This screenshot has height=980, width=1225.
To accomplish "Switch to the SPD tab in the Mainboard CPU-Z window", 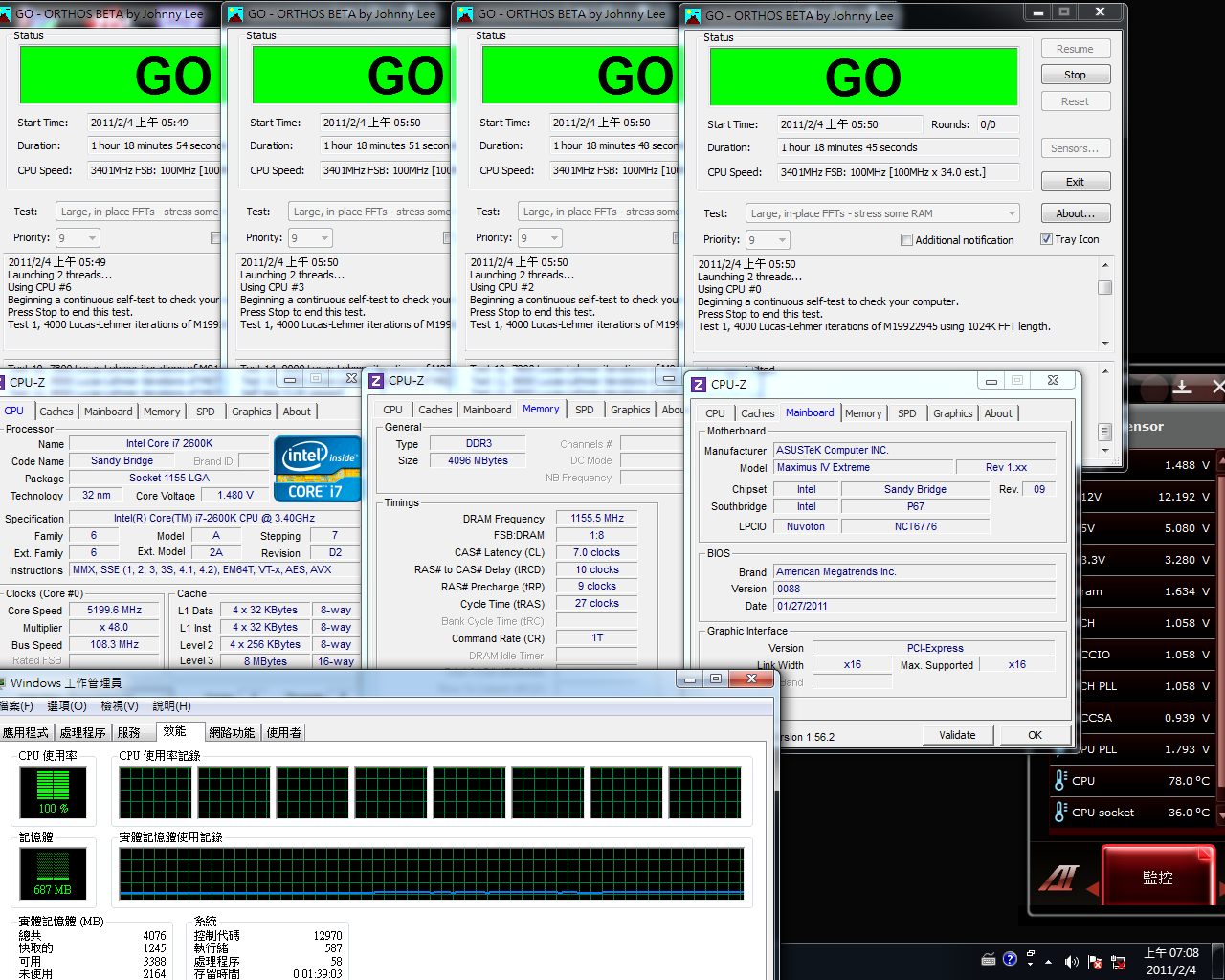I will (906, 413).
